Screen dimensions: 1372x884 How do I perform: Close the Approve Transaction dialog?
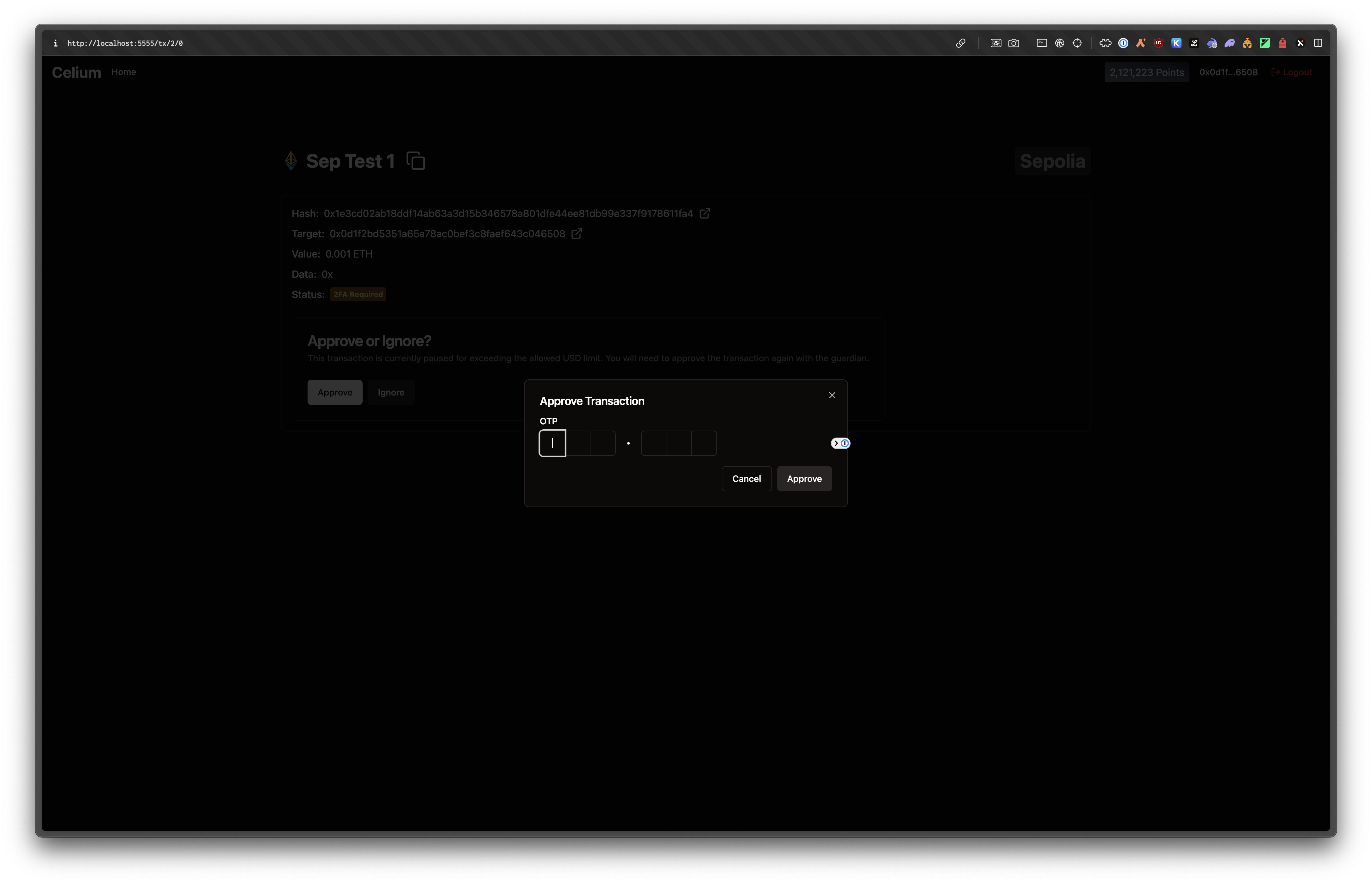pos(832,395)
